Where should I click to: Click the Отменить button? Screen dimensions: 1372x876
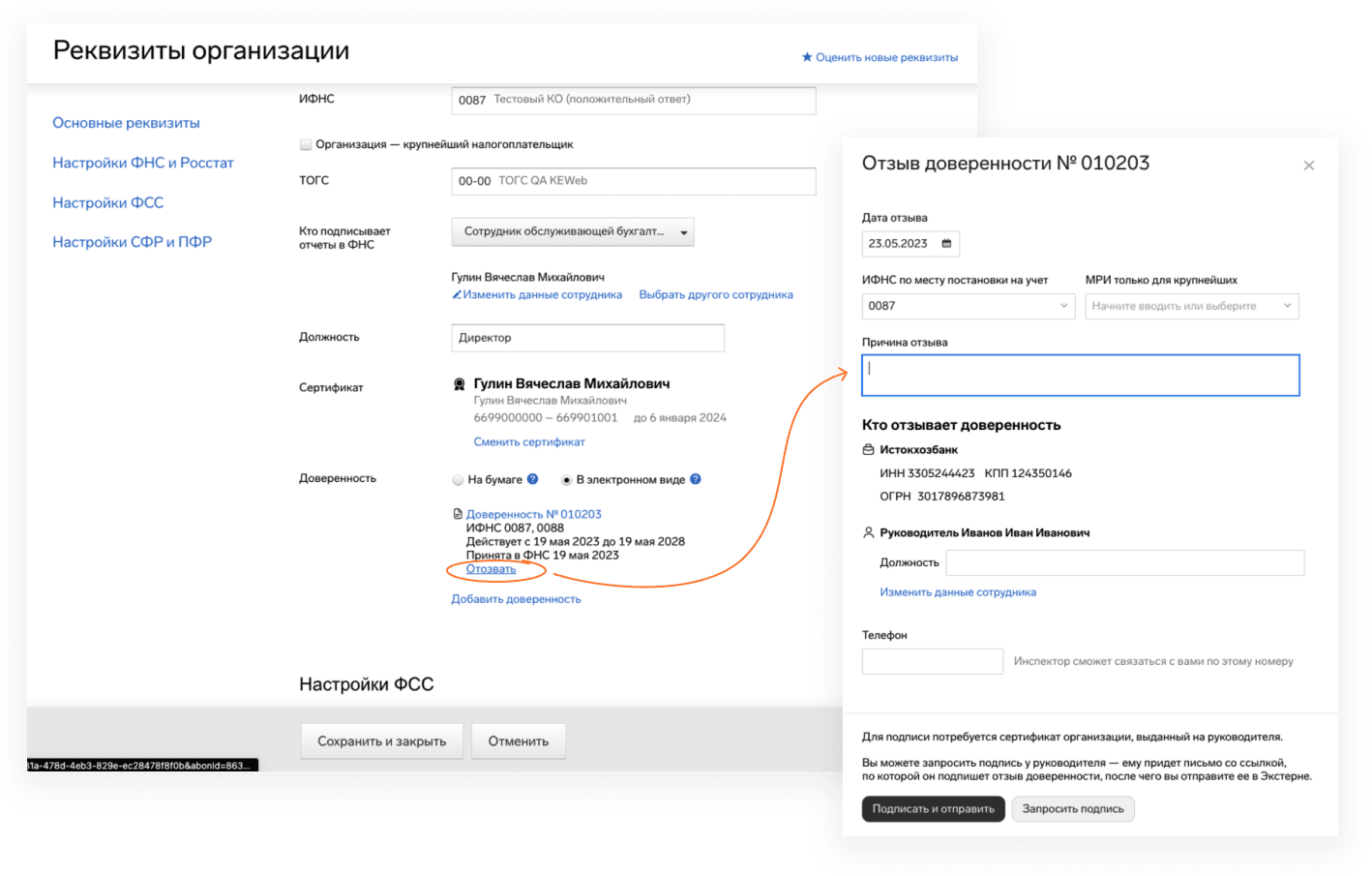[x=519, y=741]
